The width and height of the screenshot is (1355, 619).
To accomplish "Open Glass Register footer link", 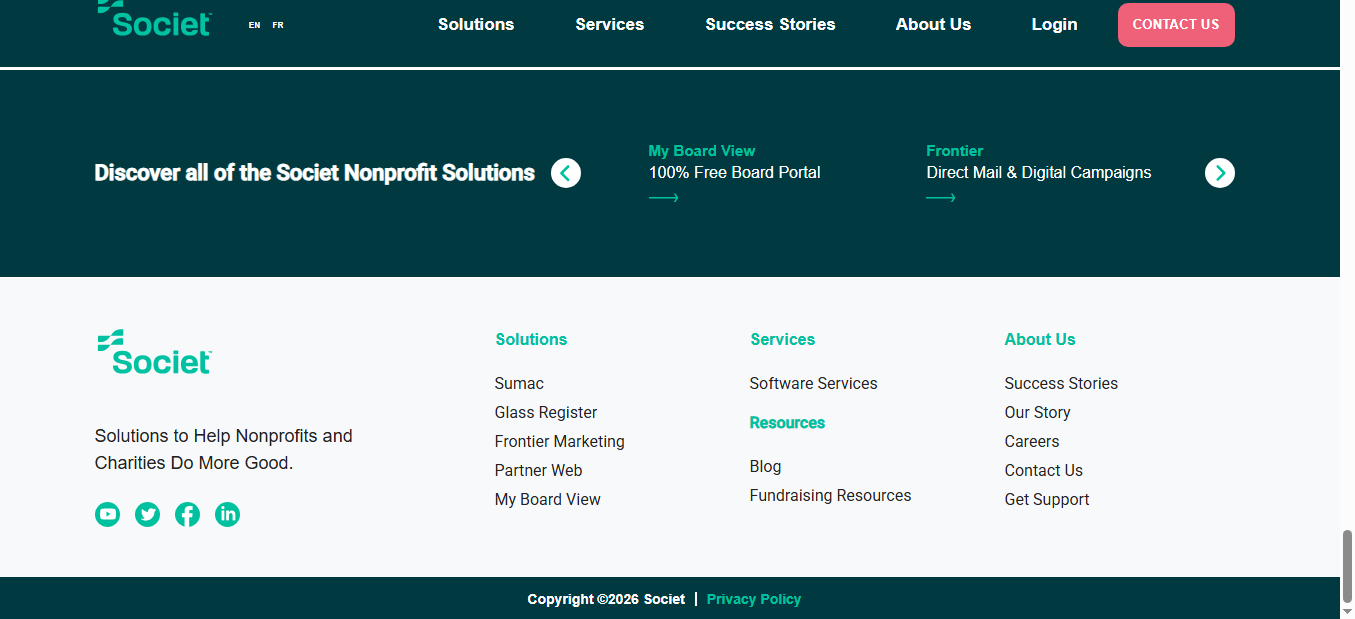I will click(x=546, y=412).
